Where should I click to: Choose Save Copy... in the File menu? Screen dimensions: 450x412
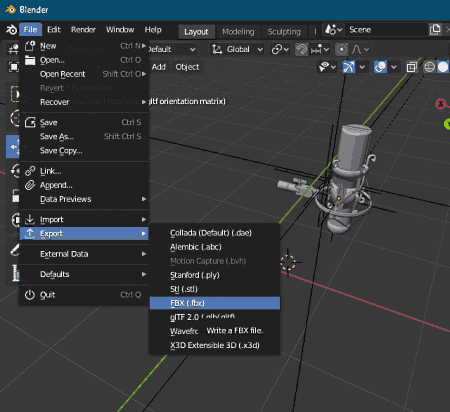click(x=84, y=151)
